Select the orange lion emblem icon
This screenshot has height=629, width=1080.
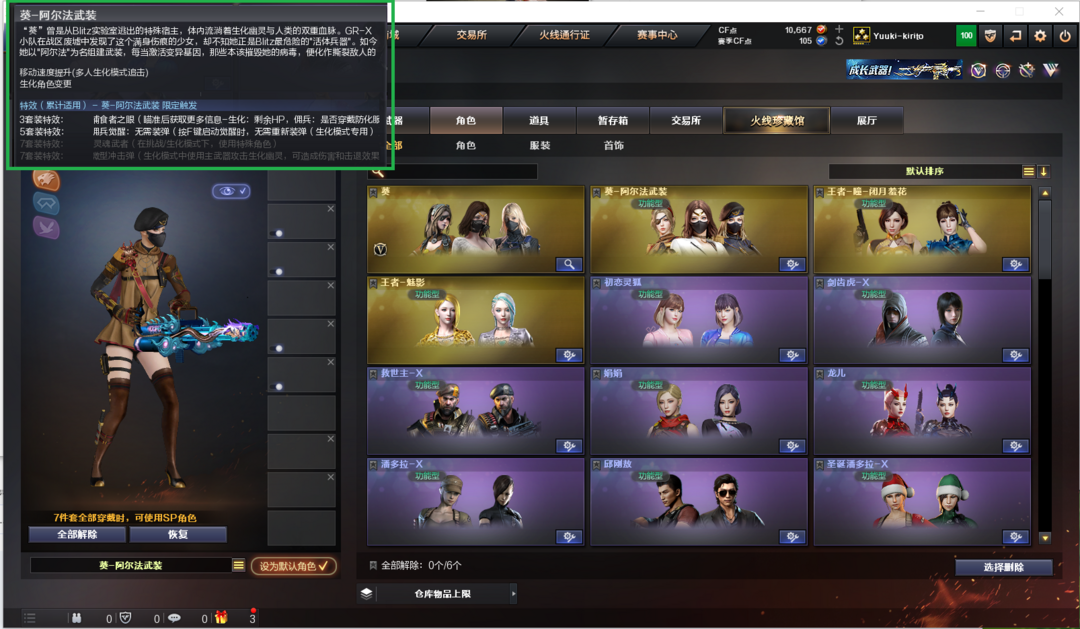click(46, 180)
